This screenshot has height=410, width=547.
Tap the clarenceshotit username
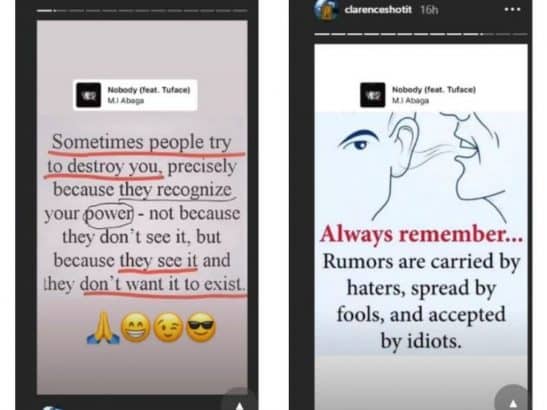point(378,9)
